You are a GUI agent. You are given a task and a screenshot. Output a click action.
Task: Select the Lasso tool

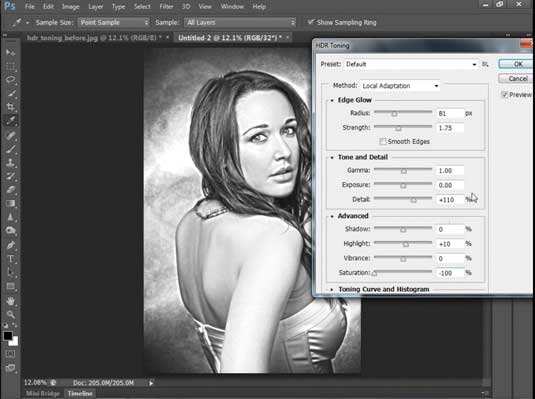pyautogui.click(x=10, y=80)
